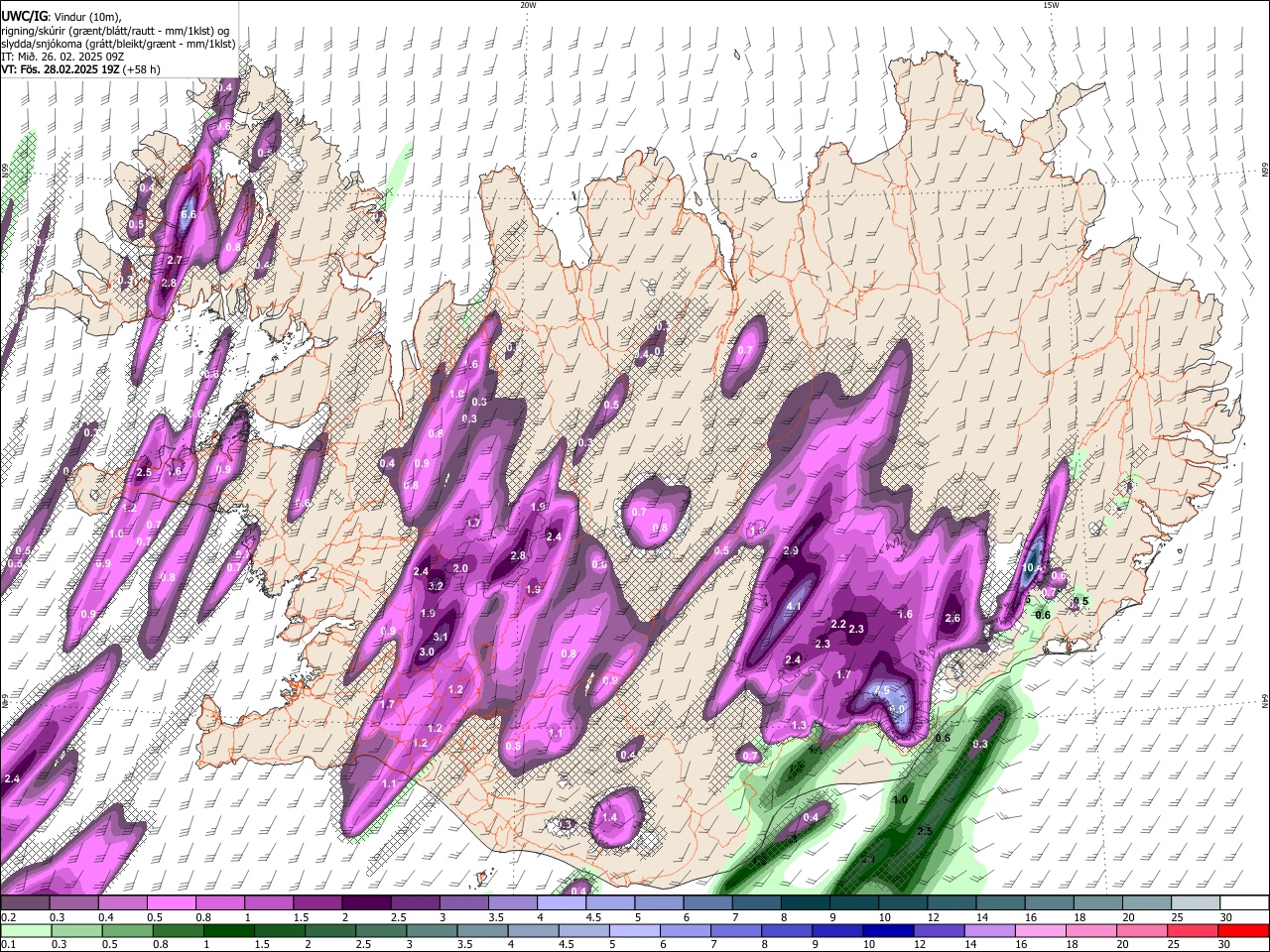Click the "VT: Fös. 28.02.2025 19Z (+58 h)" line
The height and width of the screenshot is (952, 1270).
pos(80,69)
